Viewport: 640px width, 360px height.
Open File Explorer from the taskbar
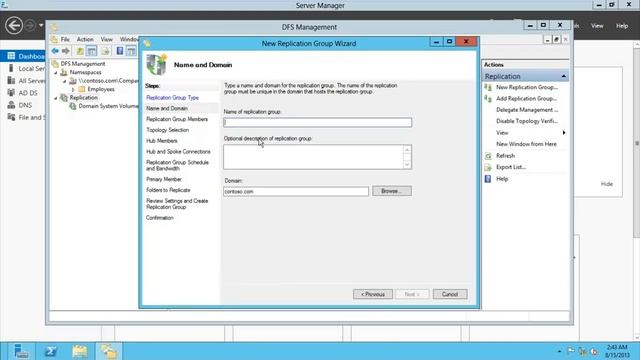tap(80, 351)
